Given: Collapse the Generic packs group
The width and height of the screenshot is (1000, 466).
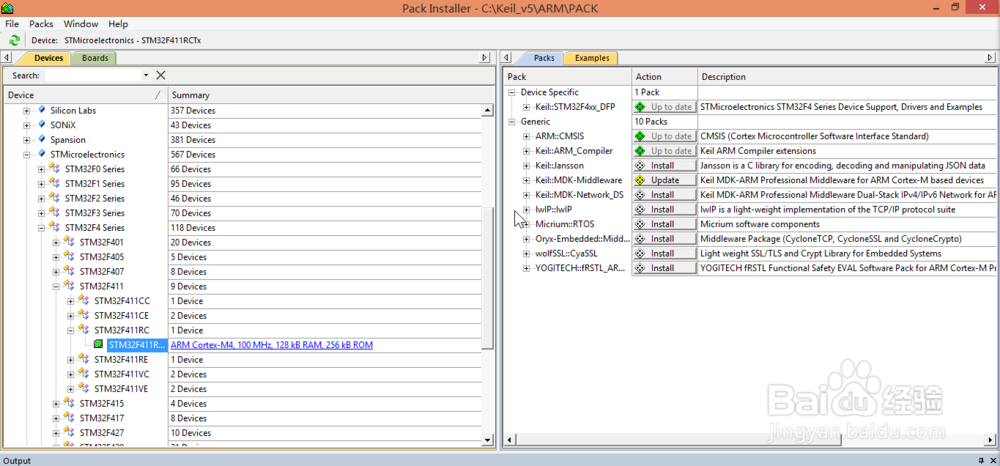Looking at the screenshot, I should 511,122.
